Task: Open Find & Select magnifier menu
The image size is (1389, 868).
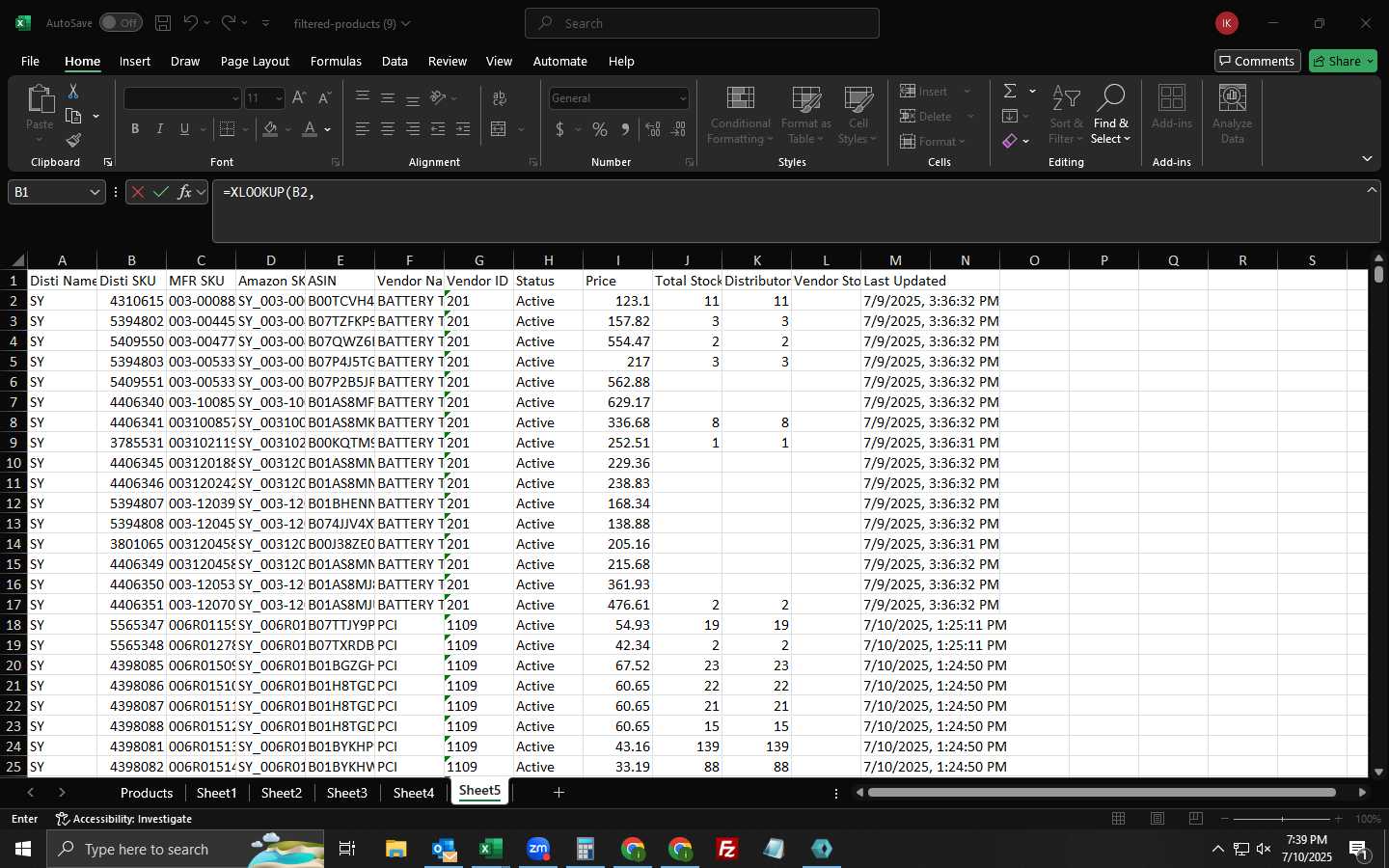Action: [1111, 115]
